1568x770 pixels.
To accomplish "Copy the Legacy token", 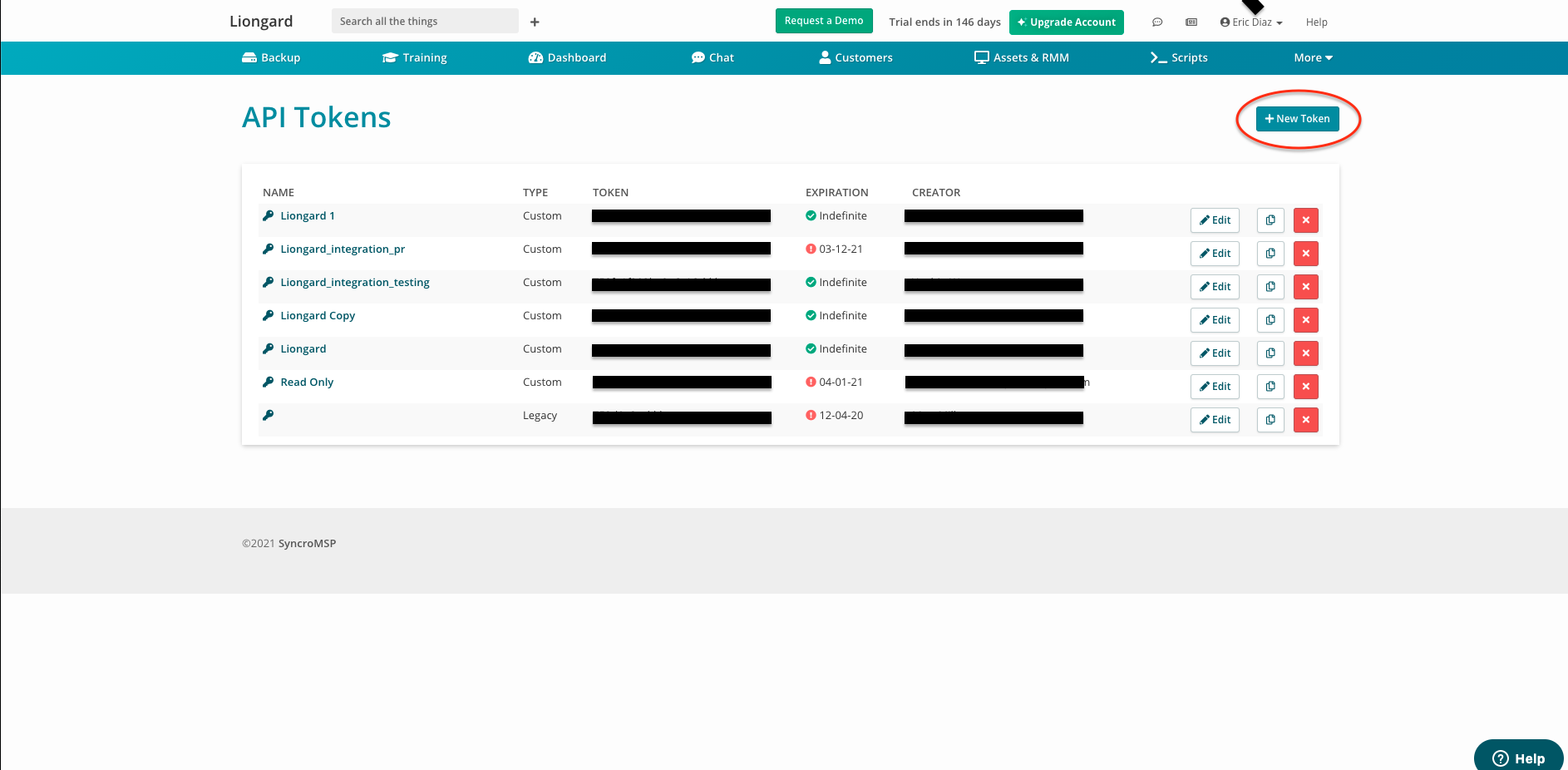I will point(1270,420).
